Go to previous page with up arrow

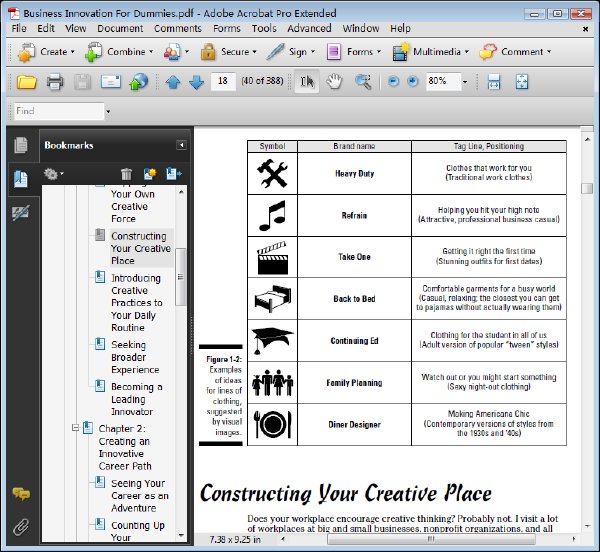[173, 82]
